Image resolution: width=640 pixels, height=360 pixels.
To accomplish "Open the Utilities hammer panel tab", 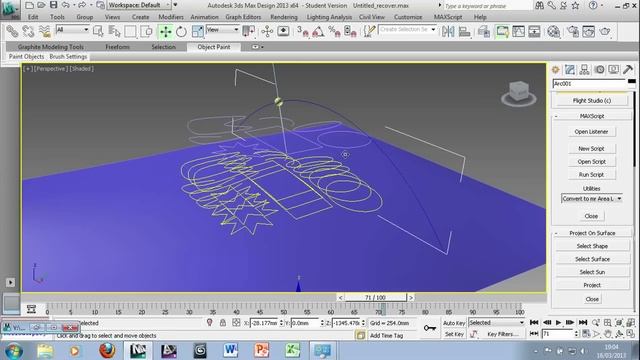I will pos(628,70).
